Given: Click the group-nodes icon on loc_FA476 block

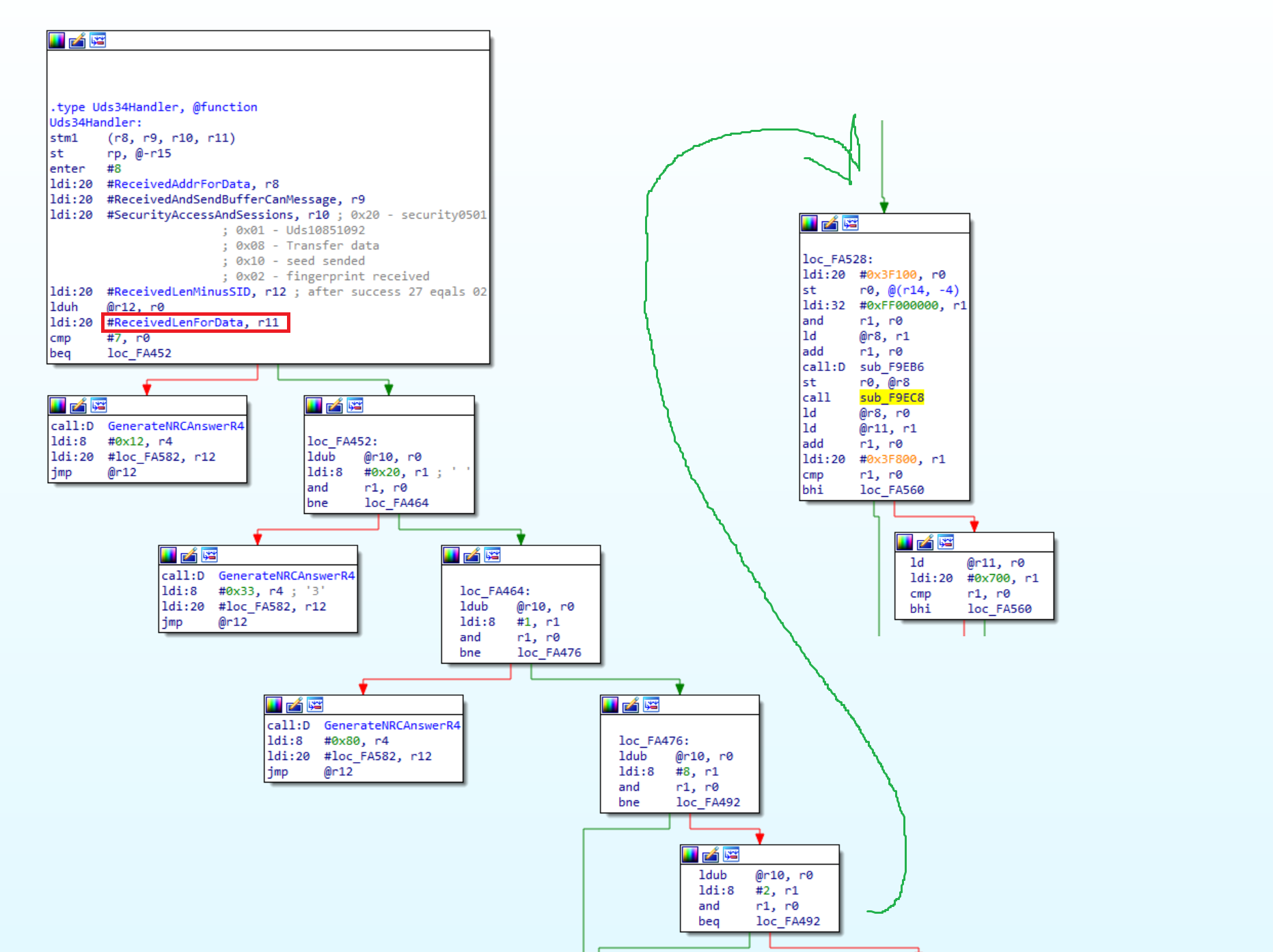Looking at the screenshot, I should click(651, 704).
